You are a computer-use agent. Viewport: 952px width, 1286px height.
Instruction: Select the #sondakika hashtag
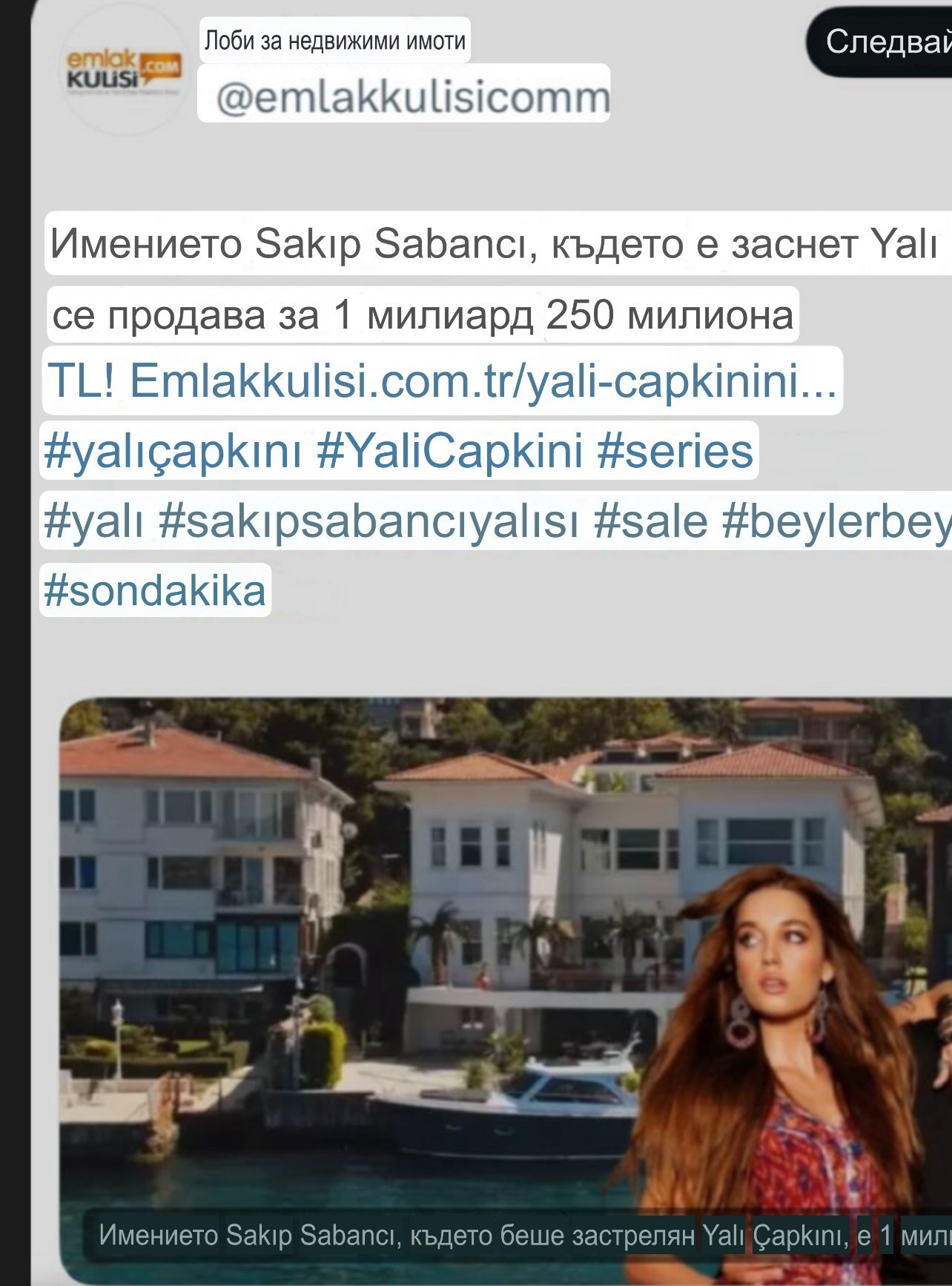tap(155, 590)
